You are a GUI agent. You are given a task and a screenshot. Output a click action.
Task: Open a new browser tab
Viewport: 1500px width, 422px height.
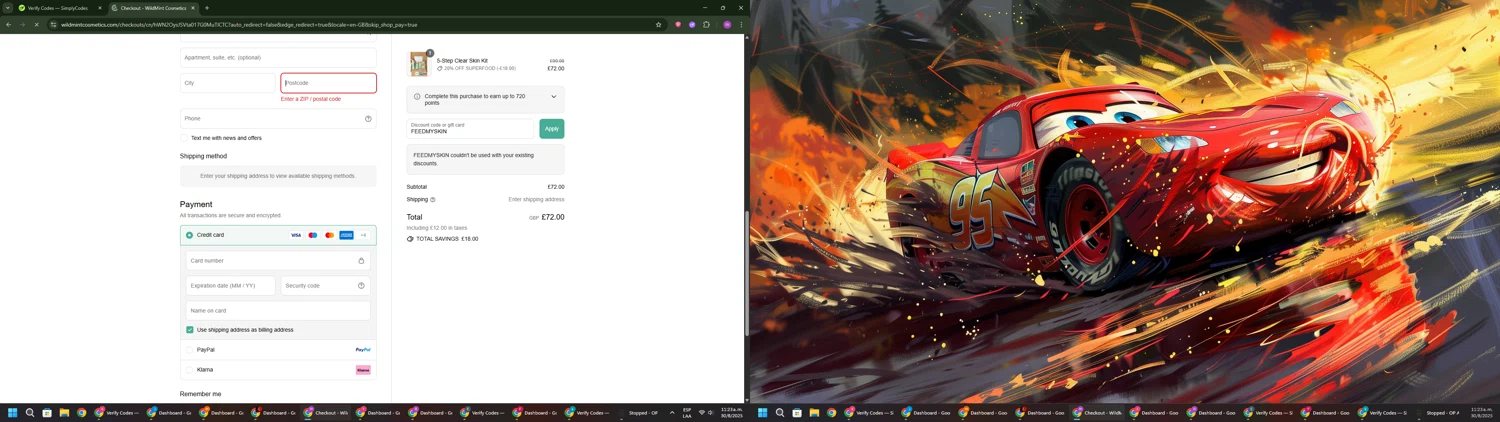(207, 8)
